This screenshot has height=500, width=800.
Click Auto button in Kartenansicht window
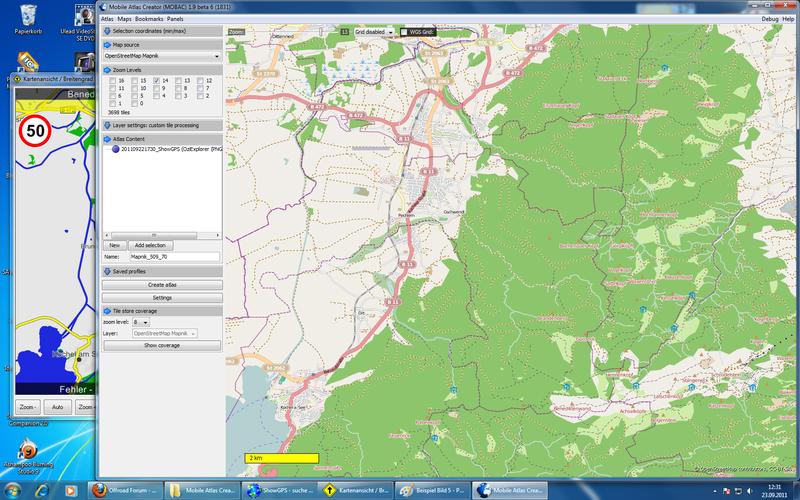click(57, 407)
